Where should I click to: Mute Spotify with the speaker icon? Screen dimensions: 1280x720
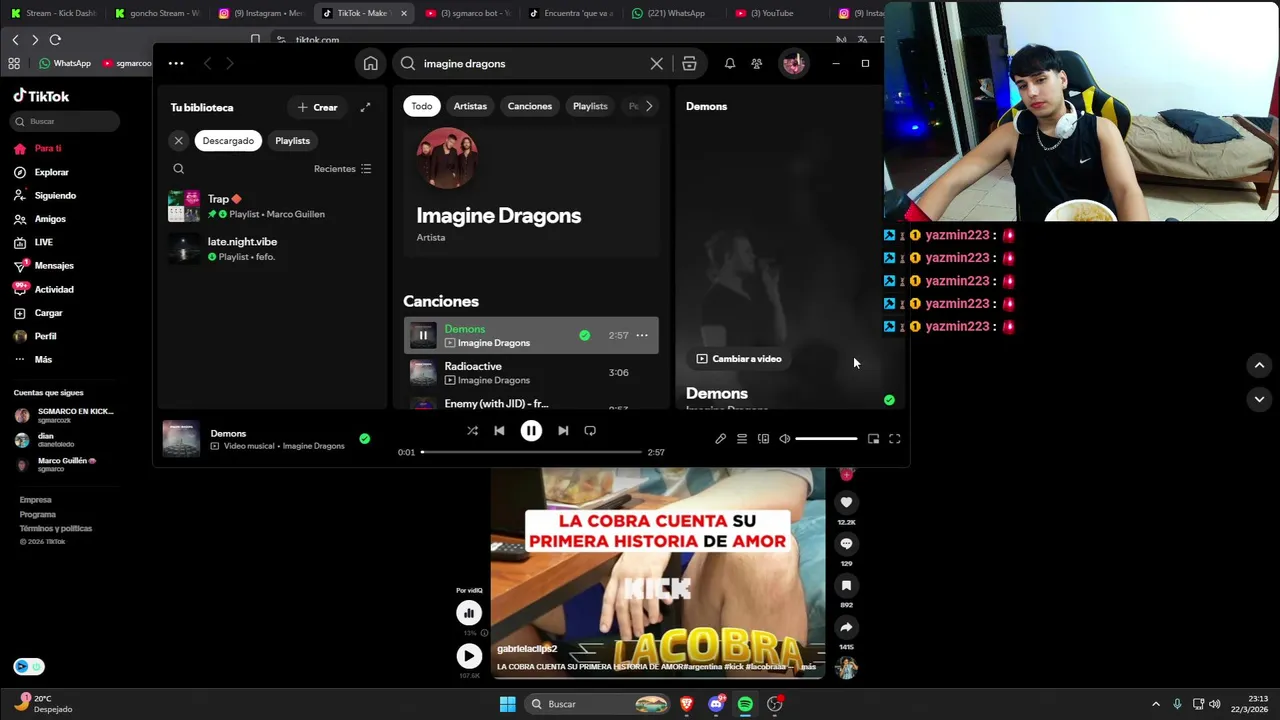[785, 439]
